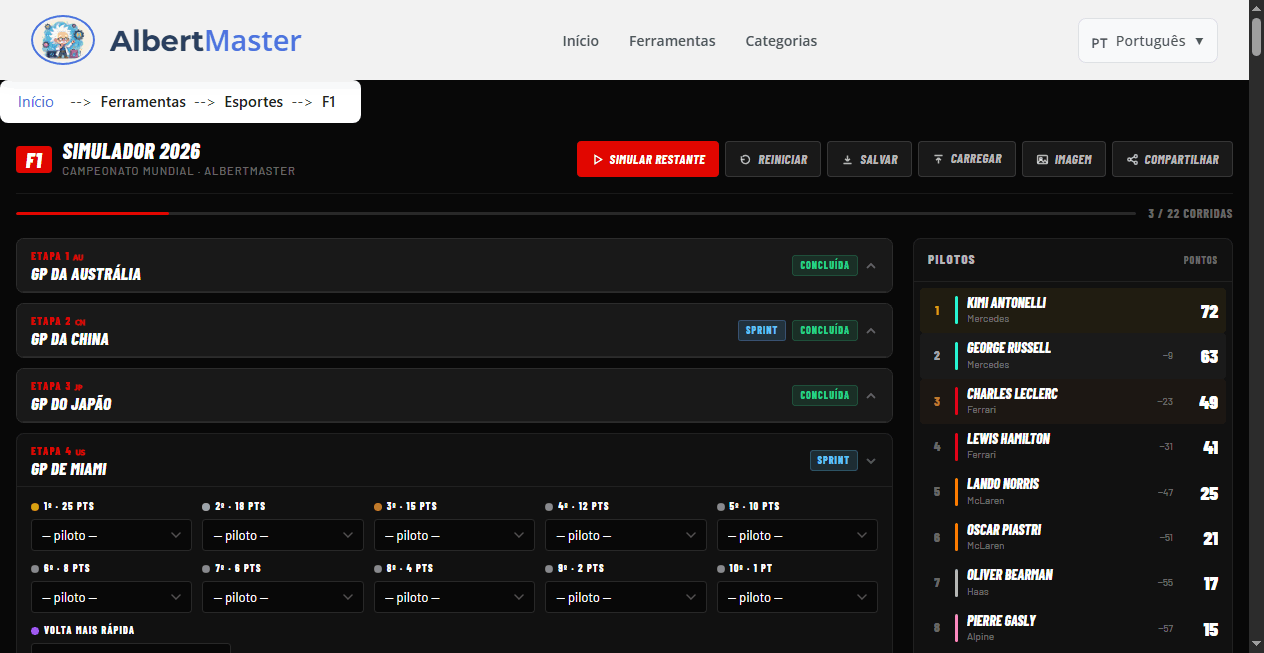1264x653 pixels.
Task: Open the Ferramentas menu
Action: [672, 41]
